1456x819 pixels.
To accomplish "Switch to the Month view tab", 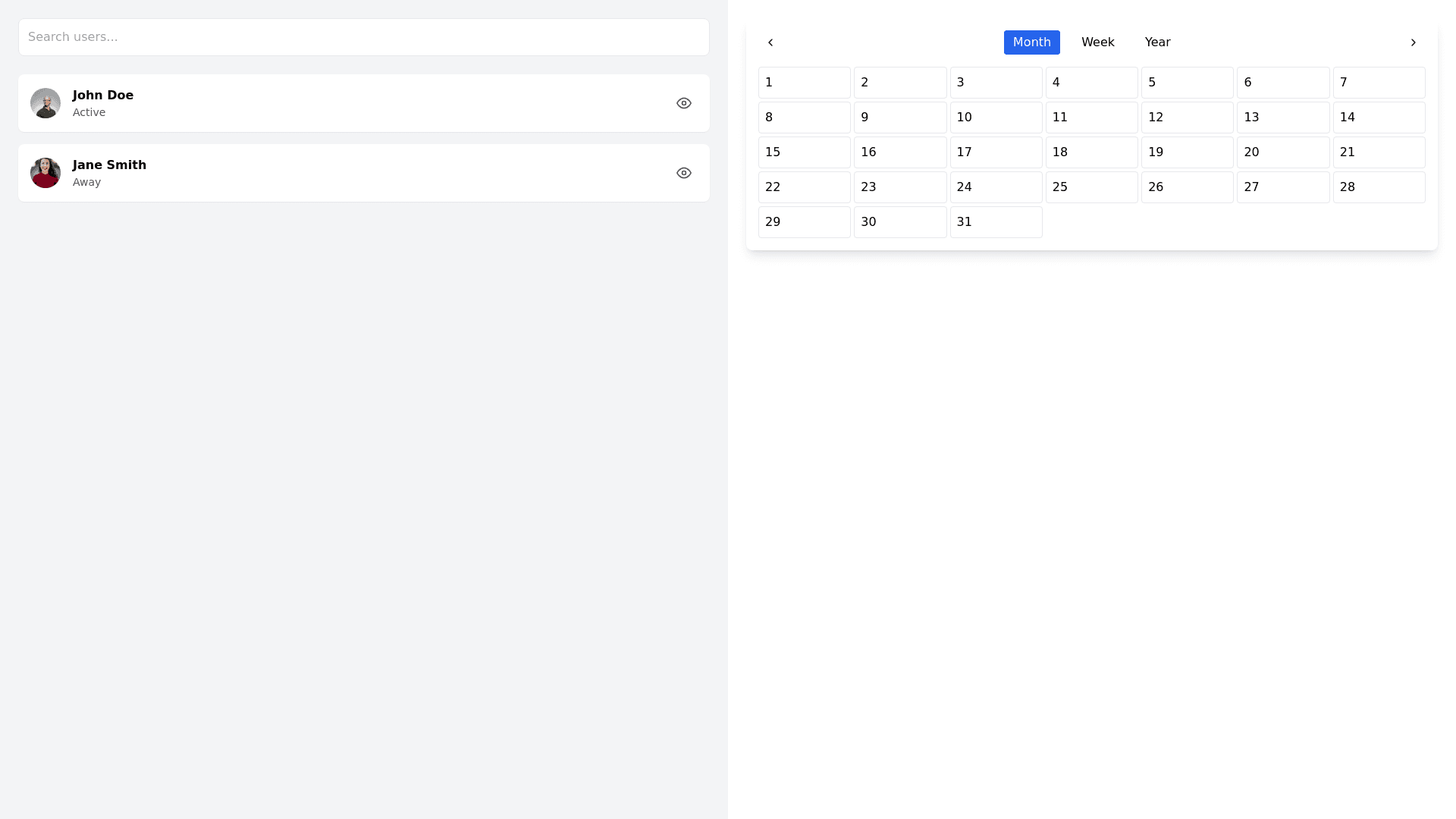I will point(1031,42).
